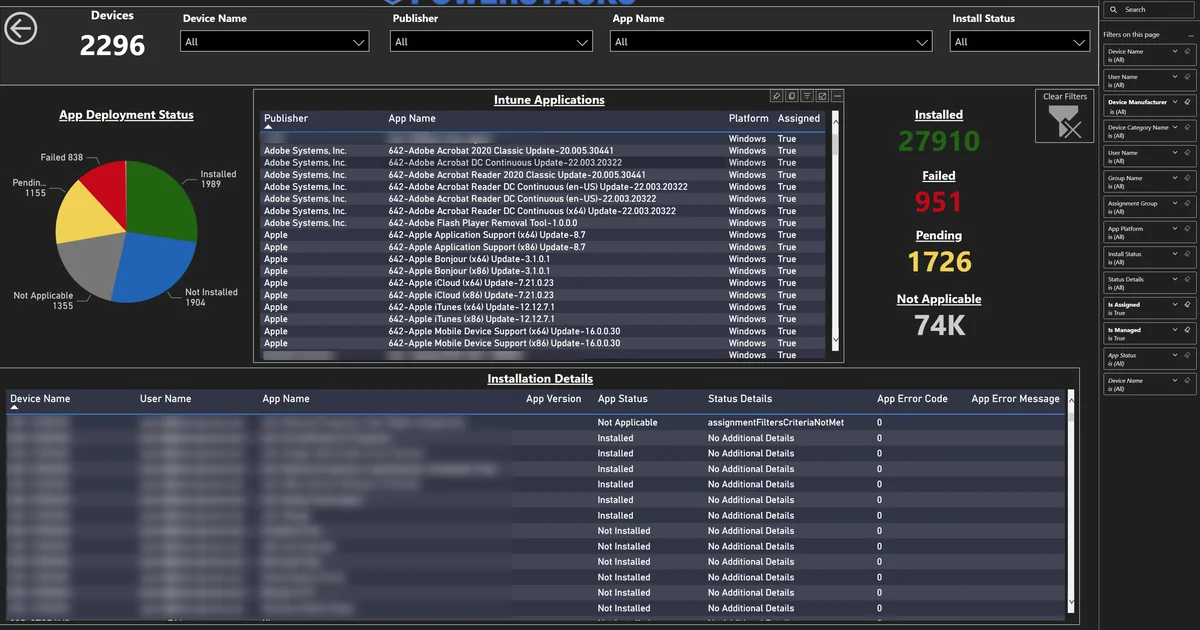Clear the Is Managed filter eraser icon
1200x630 pixels.
pos(1187,330)
